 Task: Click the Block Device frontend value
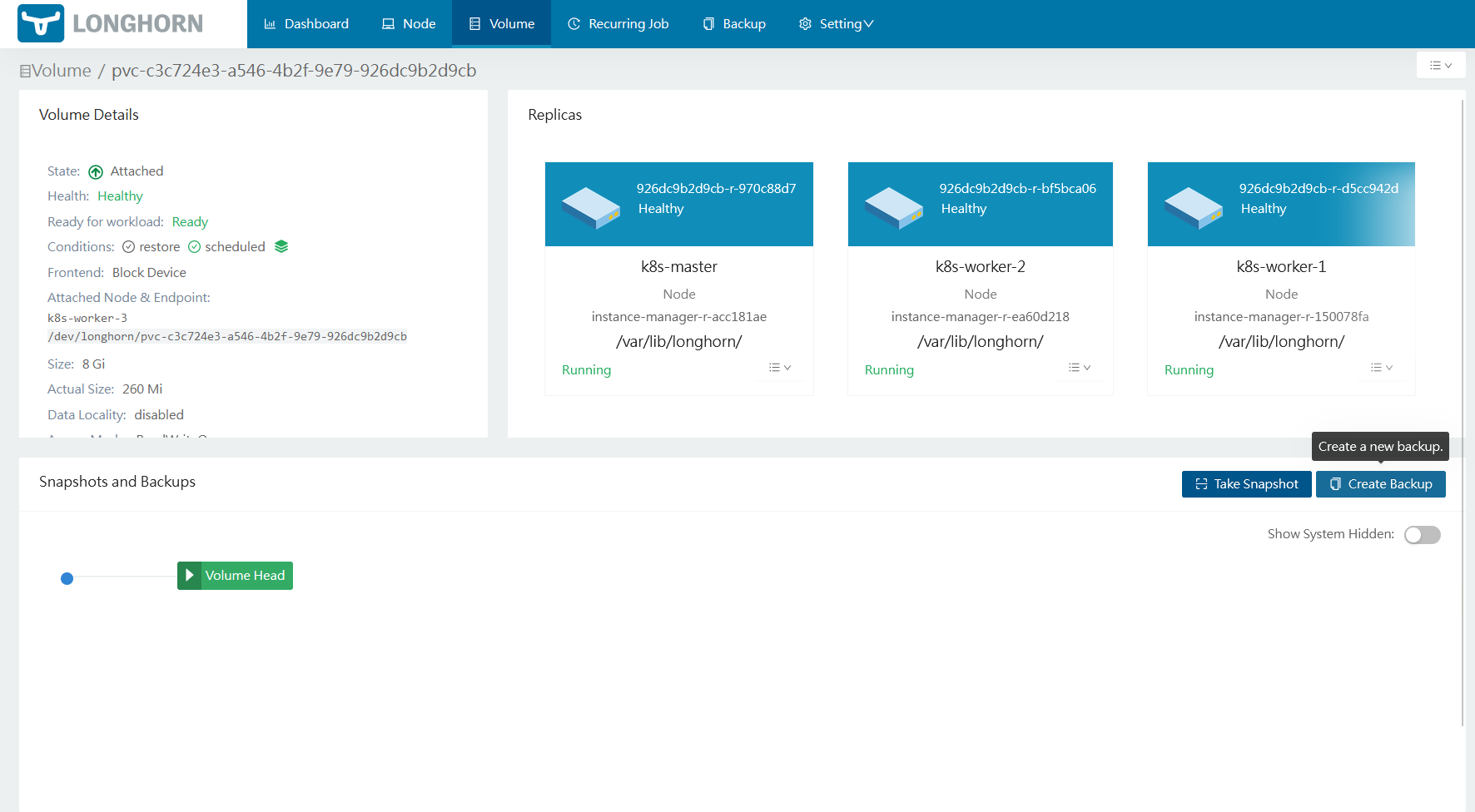pyautogui.click(x=150, y=273)
